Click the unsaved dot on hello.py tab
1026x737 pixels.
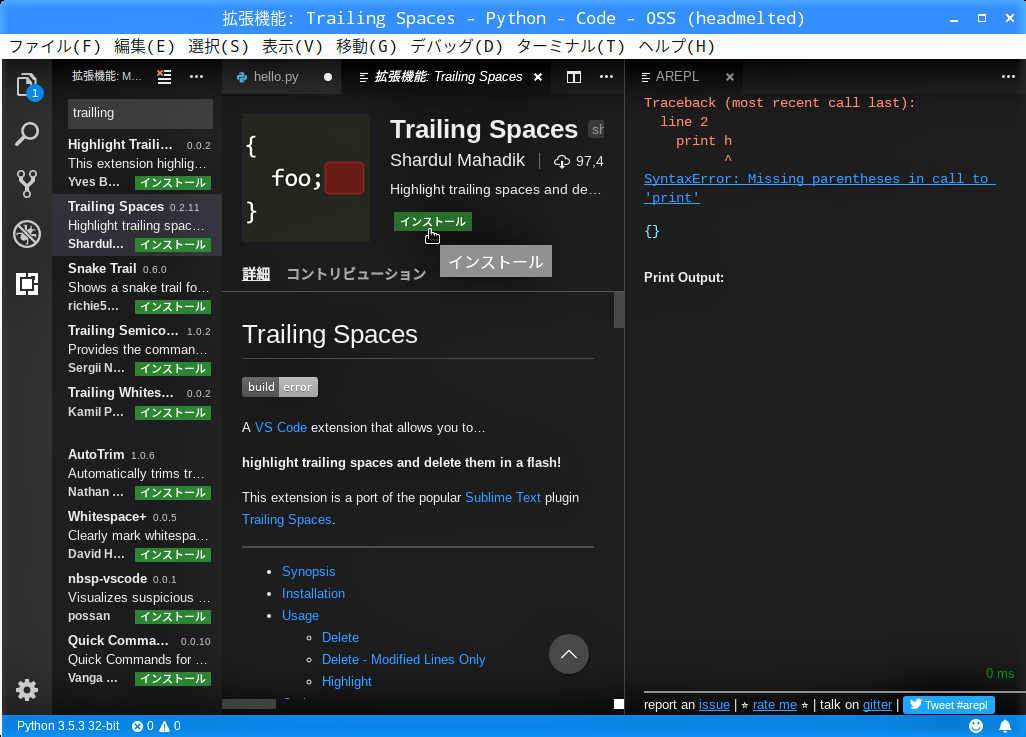click(x=328, y=77)
